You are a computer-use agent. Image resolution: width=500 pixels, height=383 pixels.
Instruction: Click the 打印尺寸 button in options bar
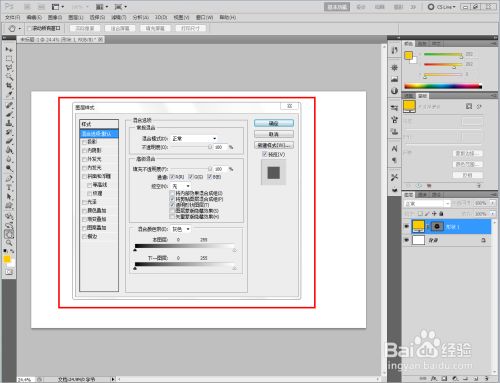click(x=190, y=28)
